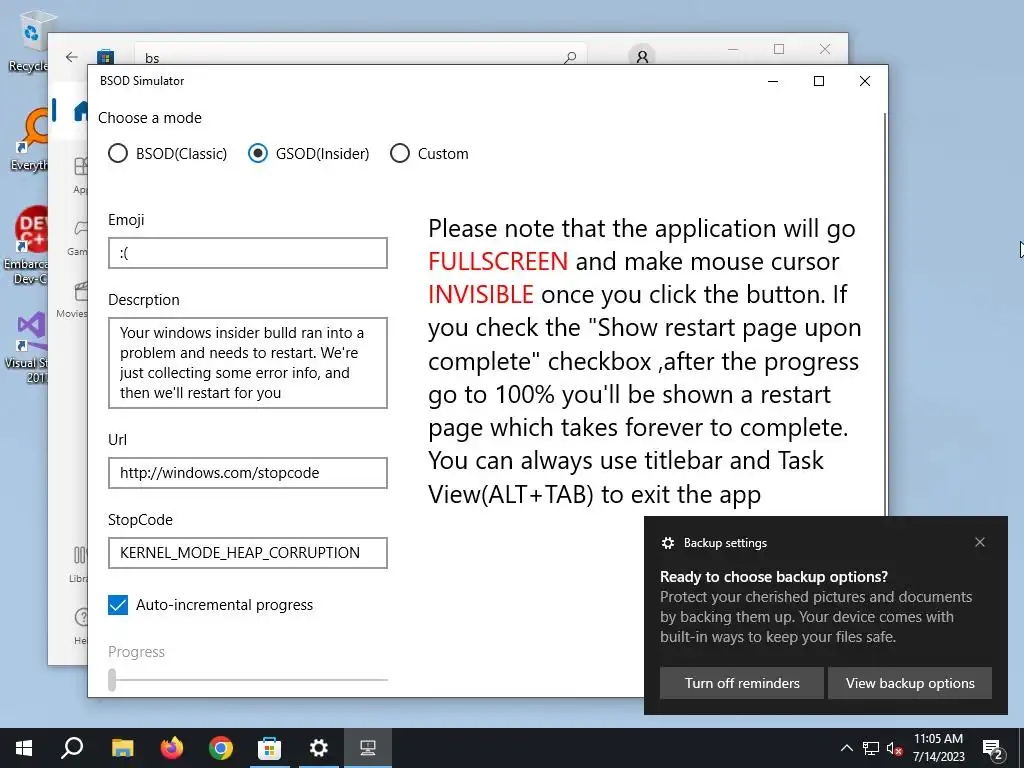Click the muted volume tray icon
The height and width of the screenshot is (768, 1024).
tap(894, 748)
